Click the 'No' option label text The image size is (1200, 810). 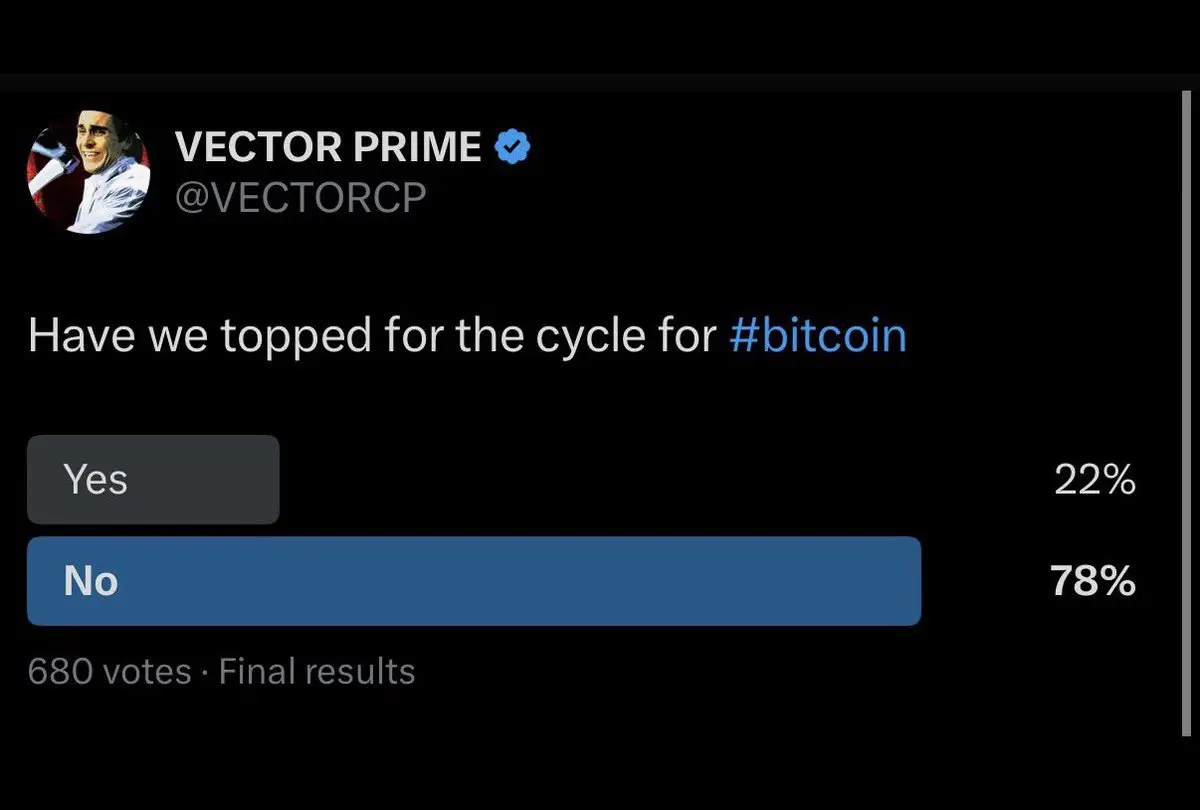pos(91,581)
